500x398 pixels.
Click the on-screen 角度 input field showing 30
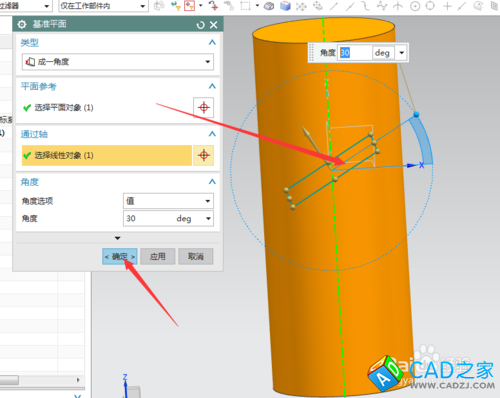point(355,53)
